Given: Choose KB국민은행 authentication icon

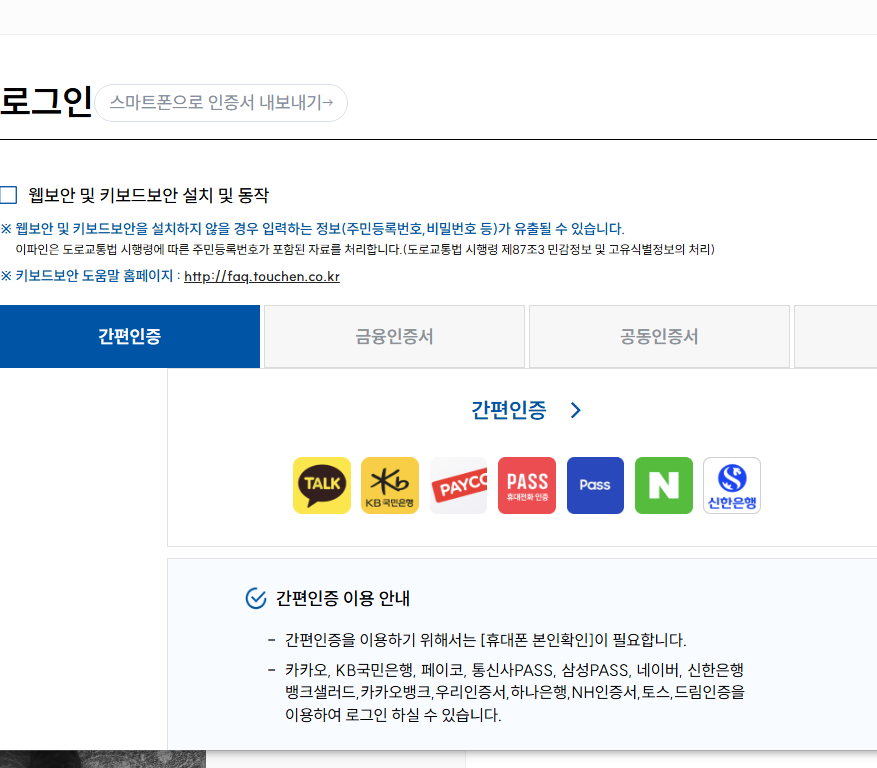Looking at the screenshot, I should tap(390, 485).
